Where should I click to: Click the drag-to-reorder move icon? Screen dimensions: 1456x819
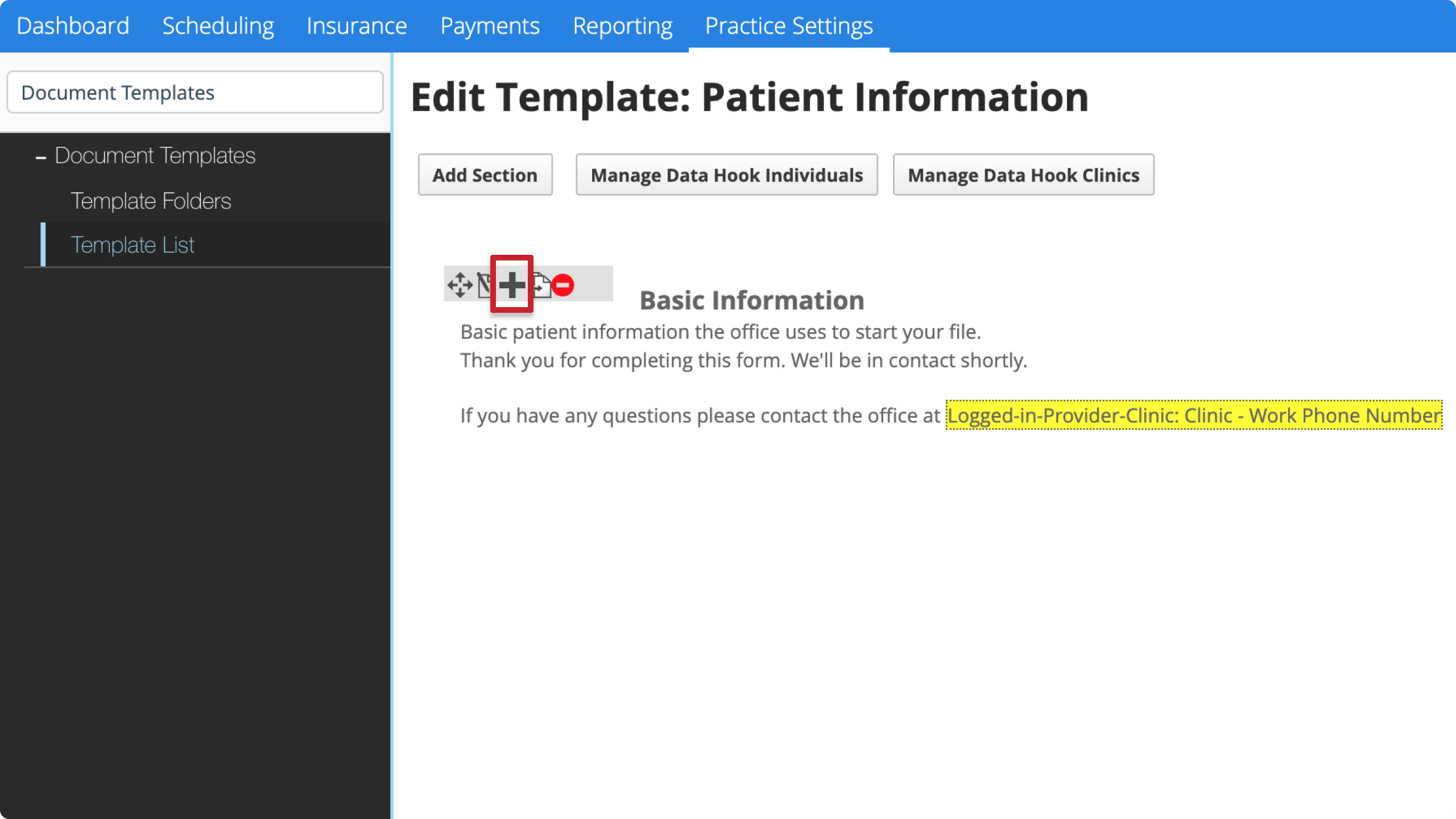pos(460,286)
